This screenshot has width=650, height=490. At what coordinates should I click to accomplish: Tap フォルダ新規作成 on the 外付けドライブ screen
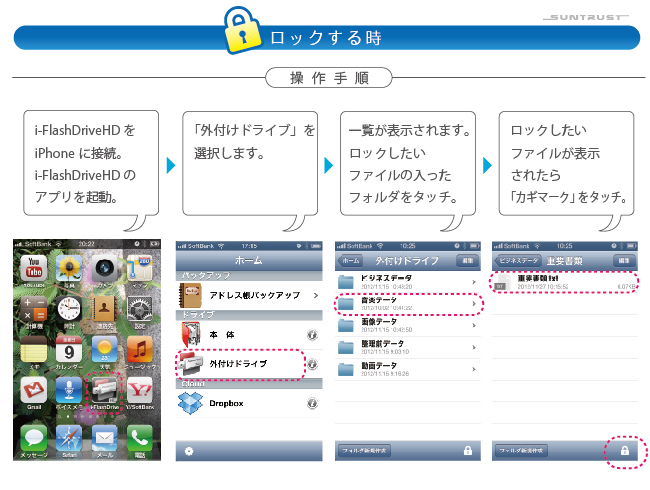click(x=364, y=451)
